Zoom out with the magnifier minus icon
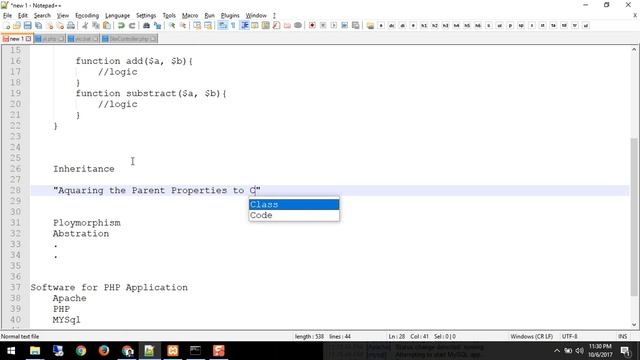The width and height of the screenshot is (640, 360). [183, 26]
